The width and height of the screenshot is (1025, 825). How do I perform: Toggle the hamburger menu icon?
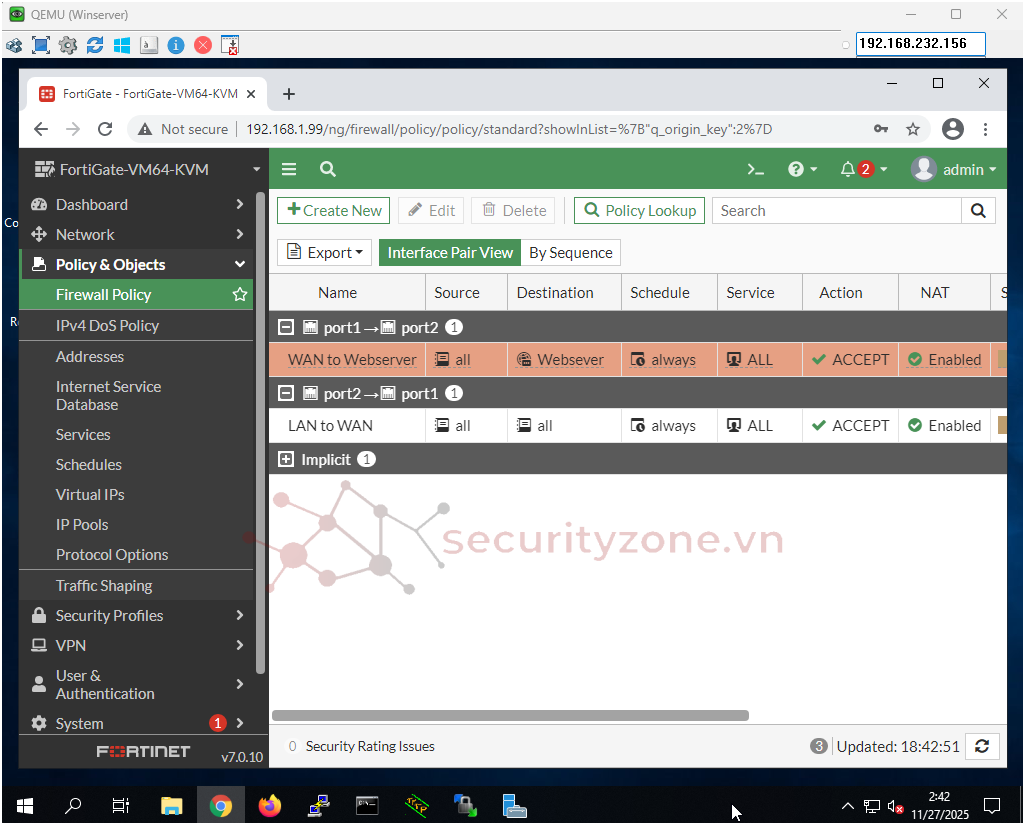(289, 170)
